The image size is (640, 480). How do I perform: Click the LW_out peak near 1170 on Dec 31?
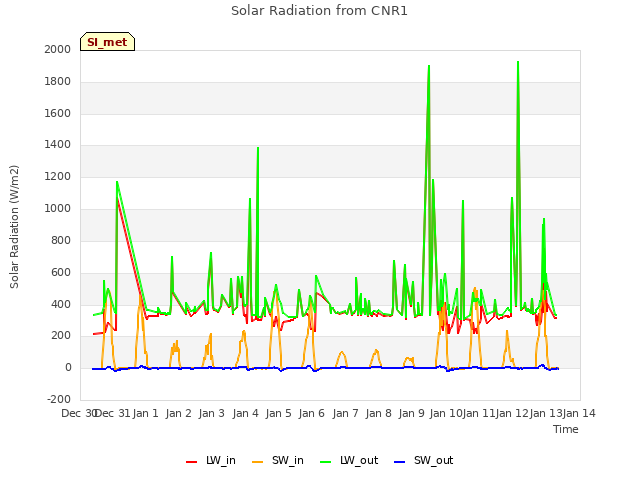tap(117, 182)
